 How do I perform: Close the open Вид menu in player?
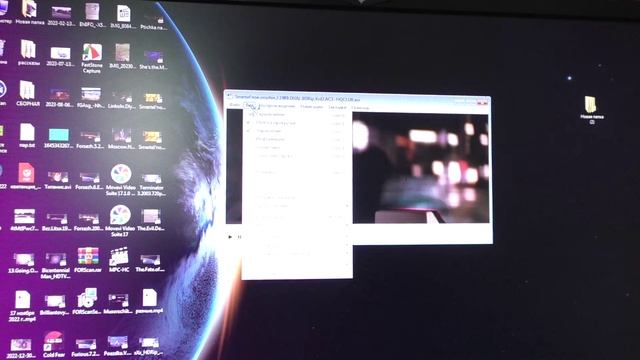pos(249,106)
